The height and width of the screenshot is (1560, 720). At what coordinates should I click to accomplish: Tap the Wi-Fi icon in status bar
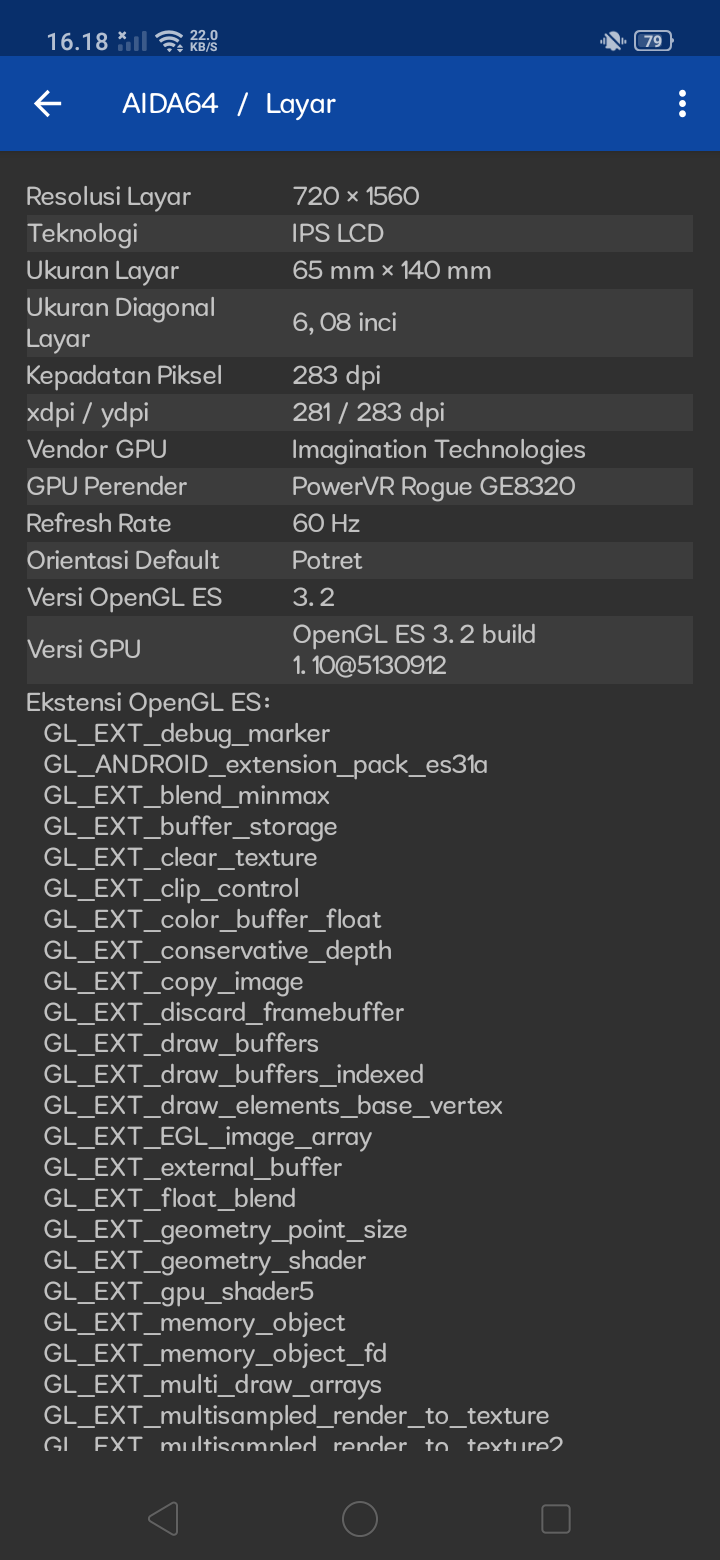click(x=170, y=41)
